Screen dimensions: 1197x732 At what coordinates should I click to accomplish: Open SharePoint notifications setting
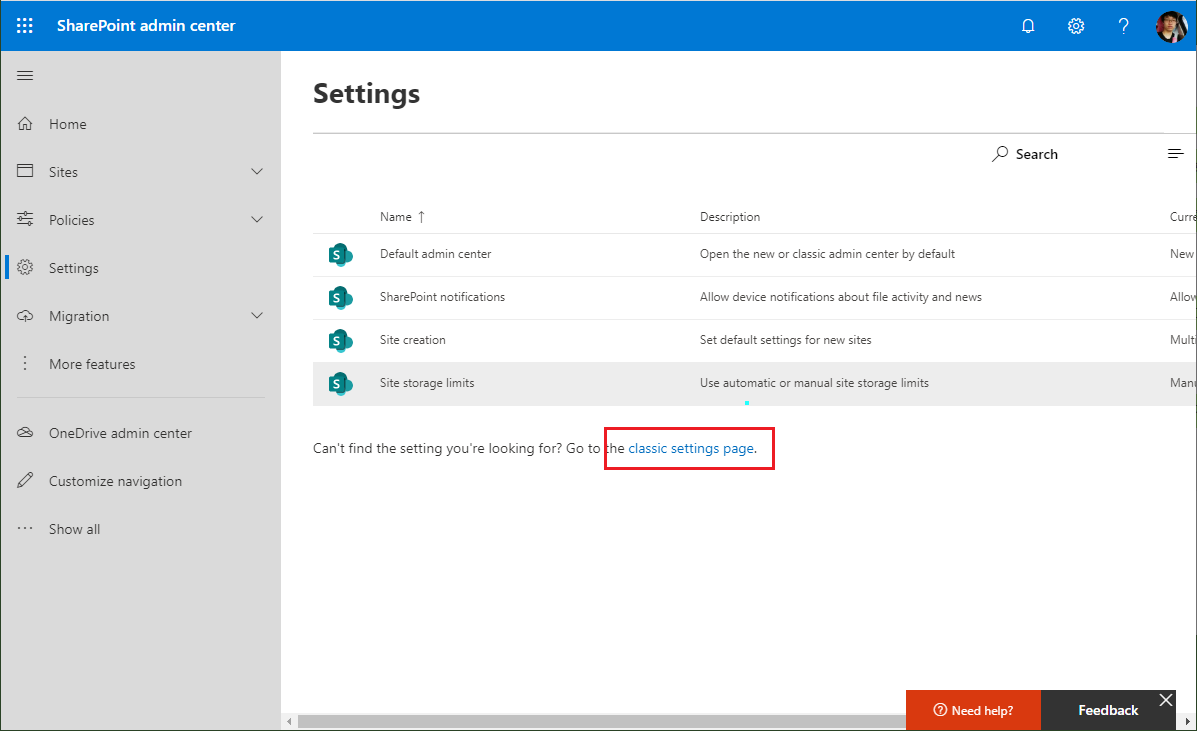point(442,297)
